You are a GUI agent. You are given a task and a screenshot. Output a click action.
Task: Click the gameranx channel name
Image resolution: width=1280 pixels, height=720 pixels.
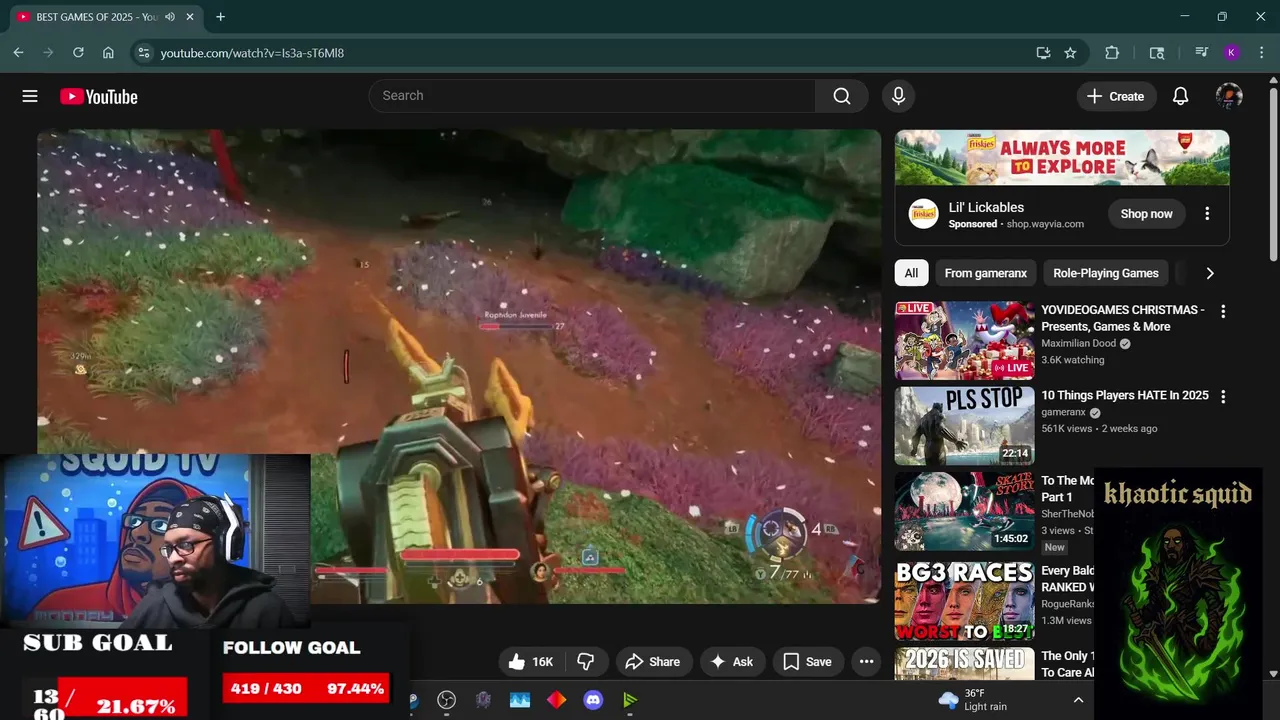pyautogui.click(x=1062, y=412)
